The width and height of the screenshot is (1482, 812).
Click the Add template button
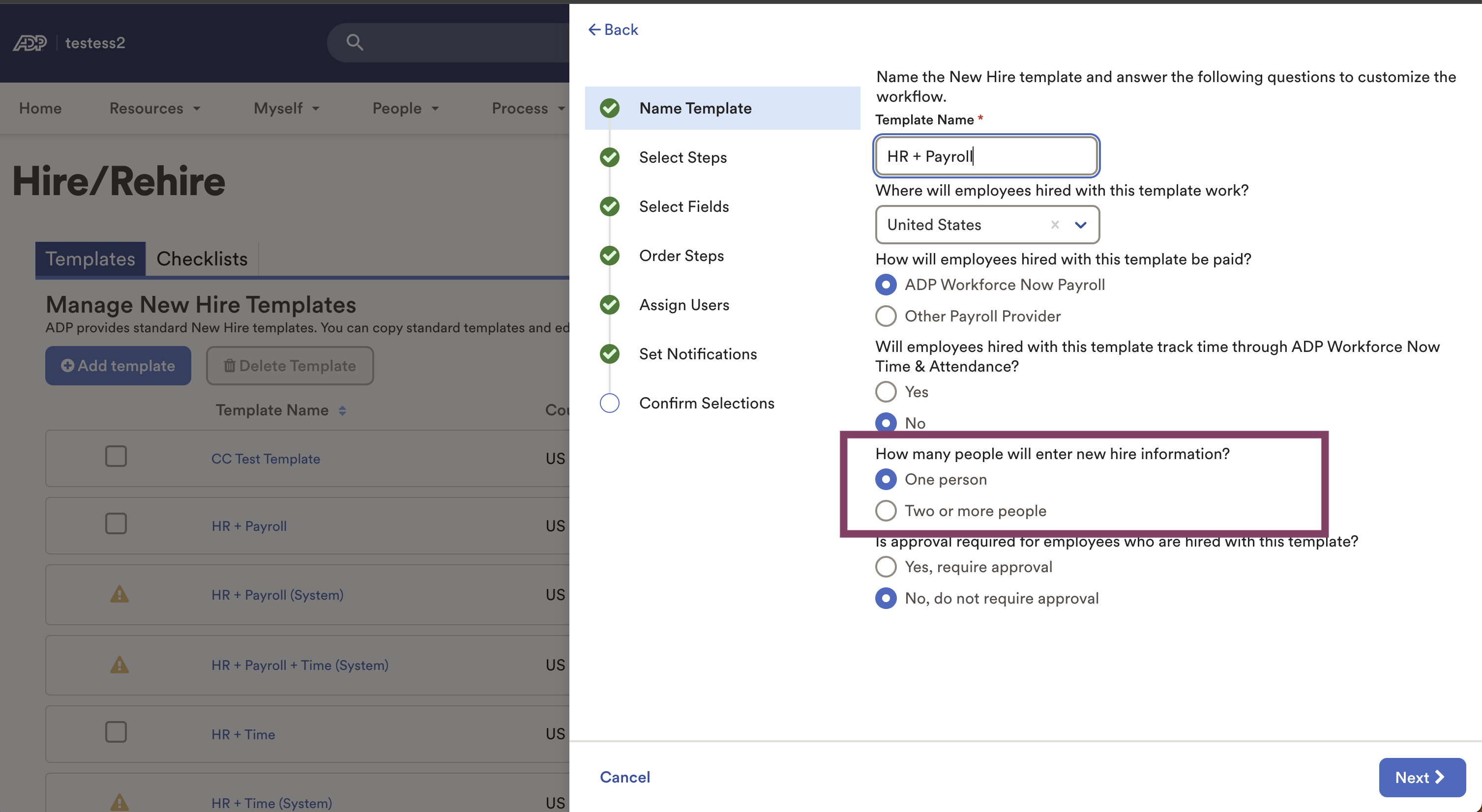118,365
